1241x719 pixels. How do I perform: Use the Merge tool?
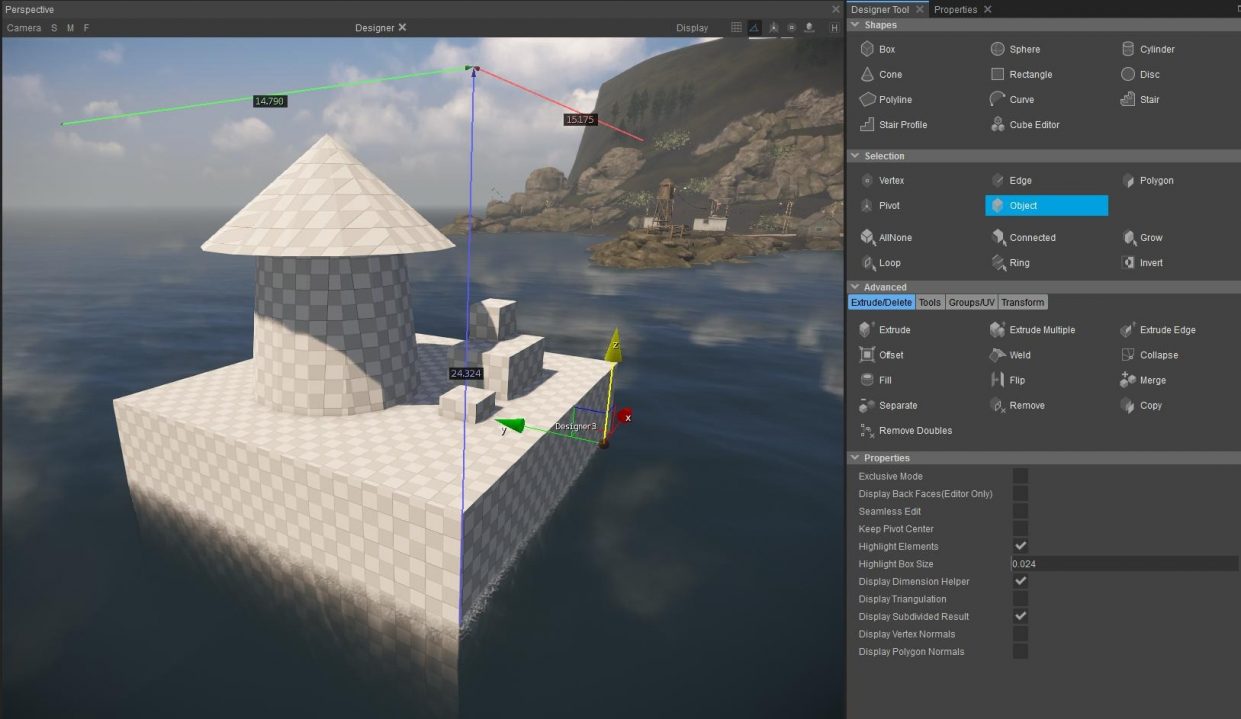(x=1143, y=379)
